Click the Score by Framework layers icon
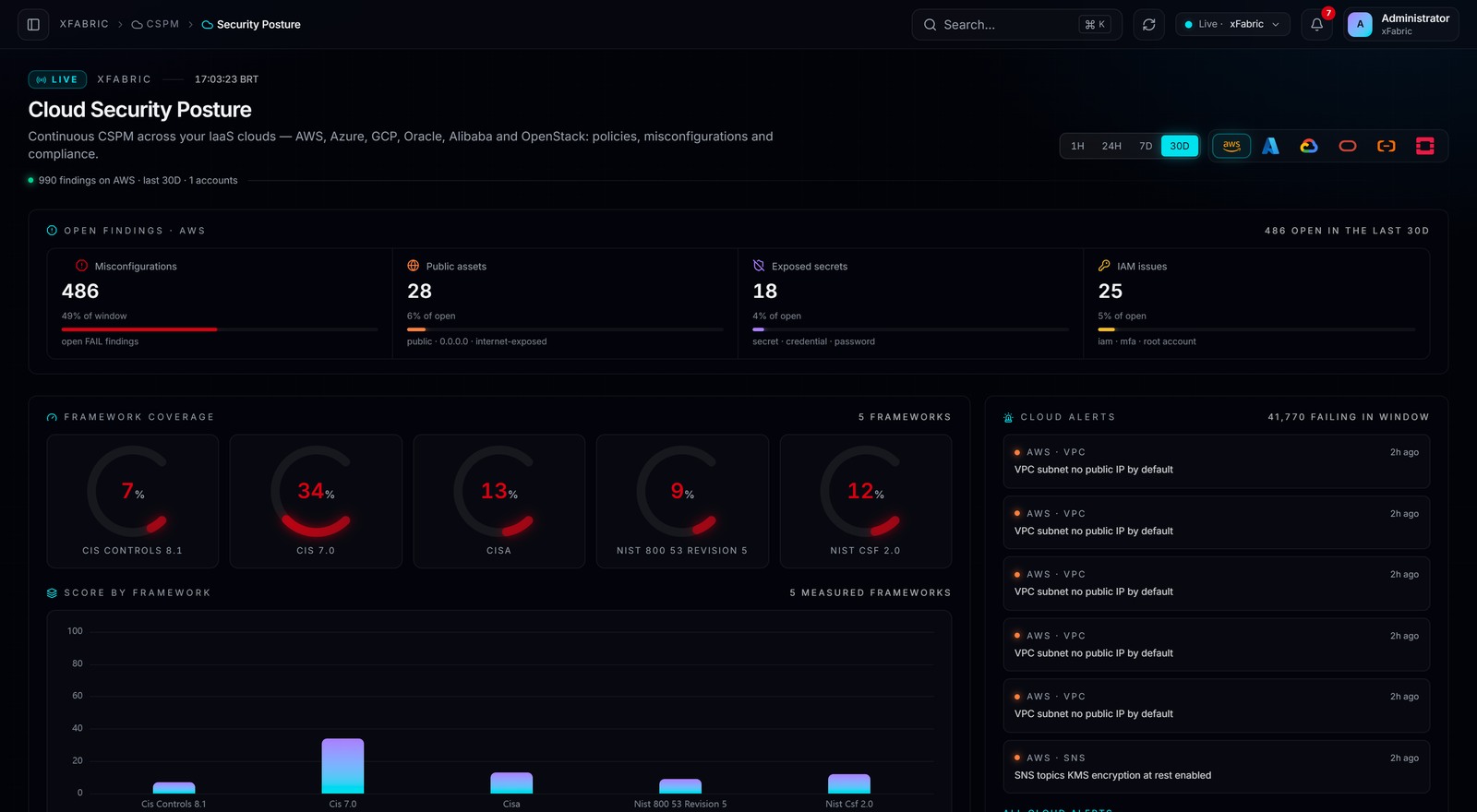Screen dimensions: 1477x812 pos(52,592)
